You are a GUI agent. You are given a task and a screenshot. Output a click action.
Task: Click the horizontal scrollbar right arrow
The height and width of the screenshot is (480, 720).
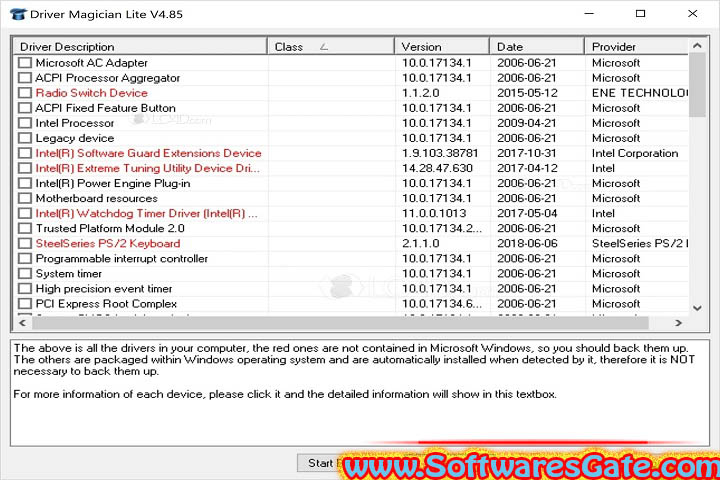coord(679,323)
